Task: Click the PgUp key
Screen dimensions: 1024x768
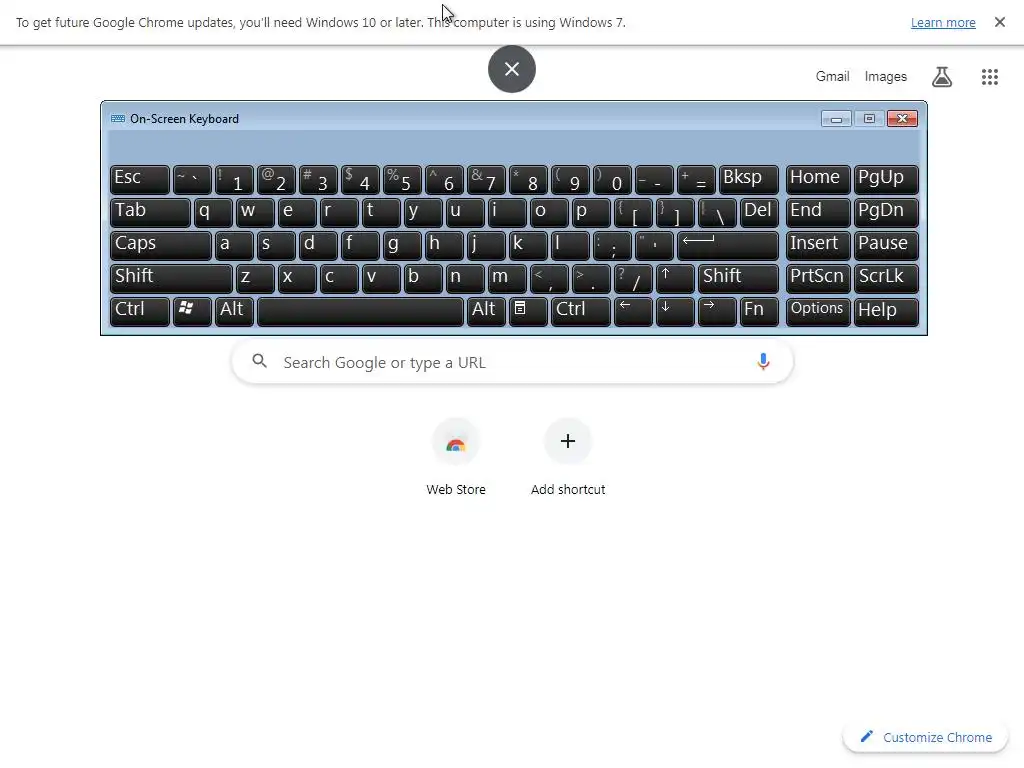Action: tap(886, 179)
